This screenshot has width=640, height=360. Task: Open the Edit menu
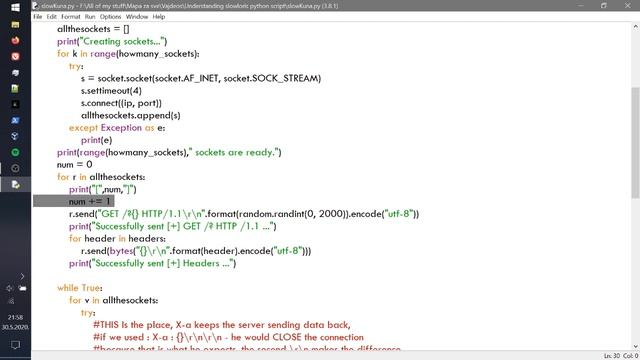51,17
